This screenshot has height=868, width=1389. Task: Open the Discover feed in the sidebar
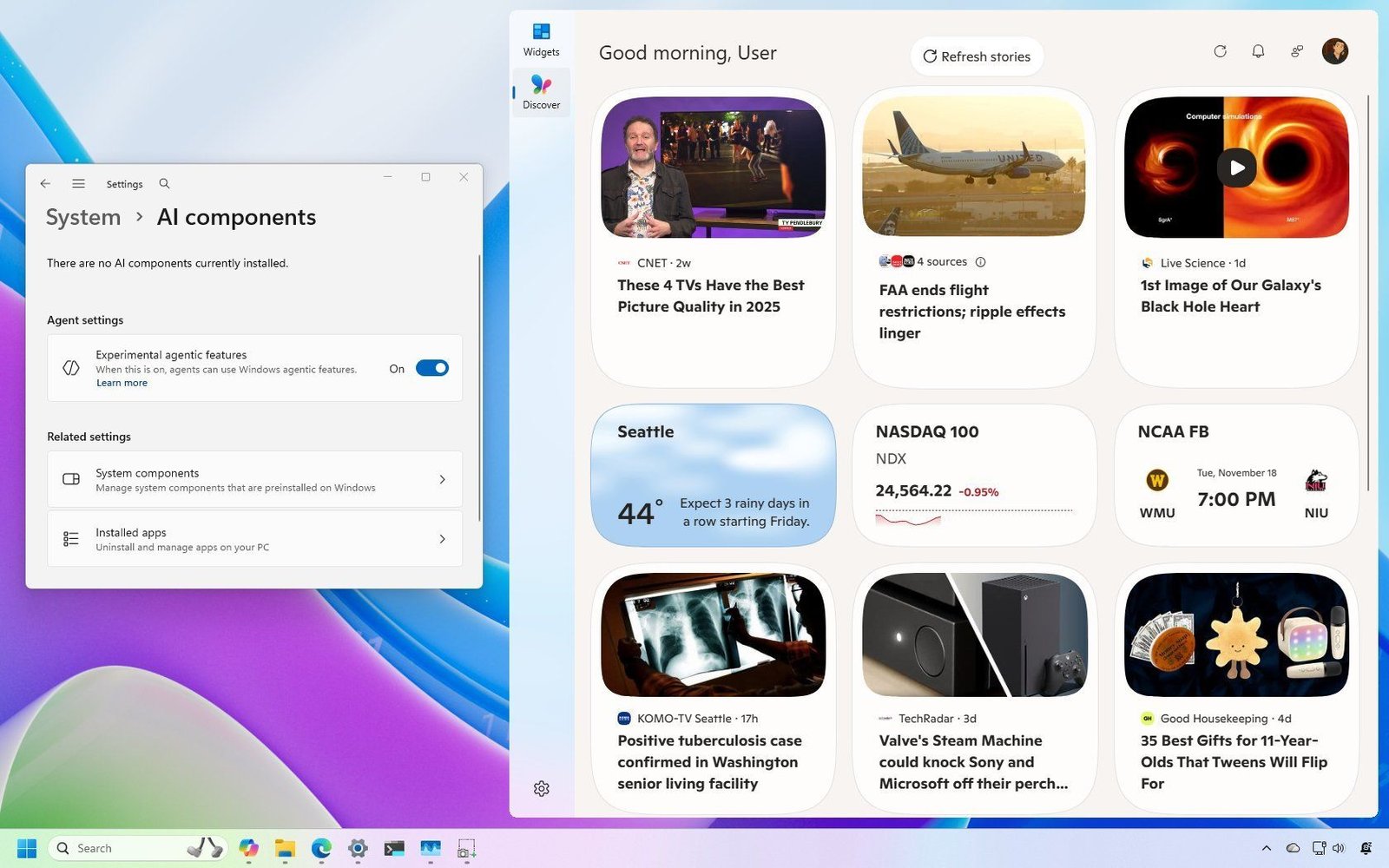pyautogui.click(x=541, y=90)
